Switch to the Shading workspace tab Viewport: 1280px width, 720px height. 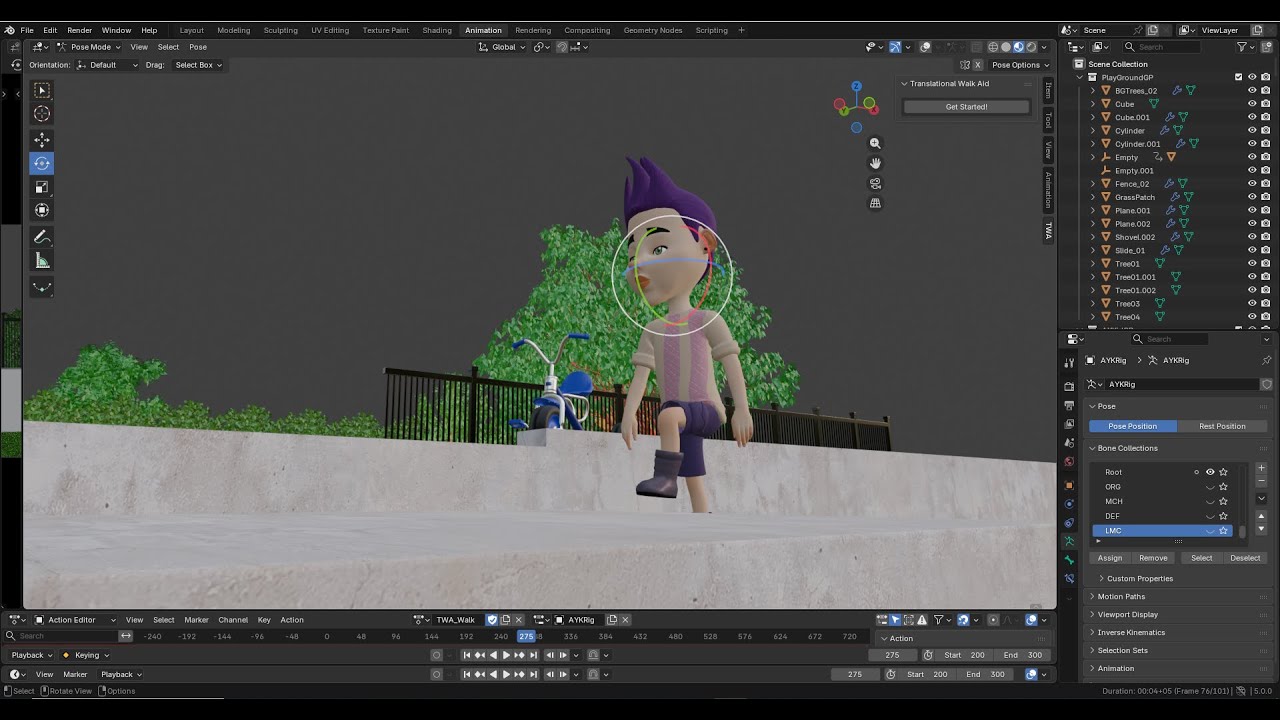point(437,30)
